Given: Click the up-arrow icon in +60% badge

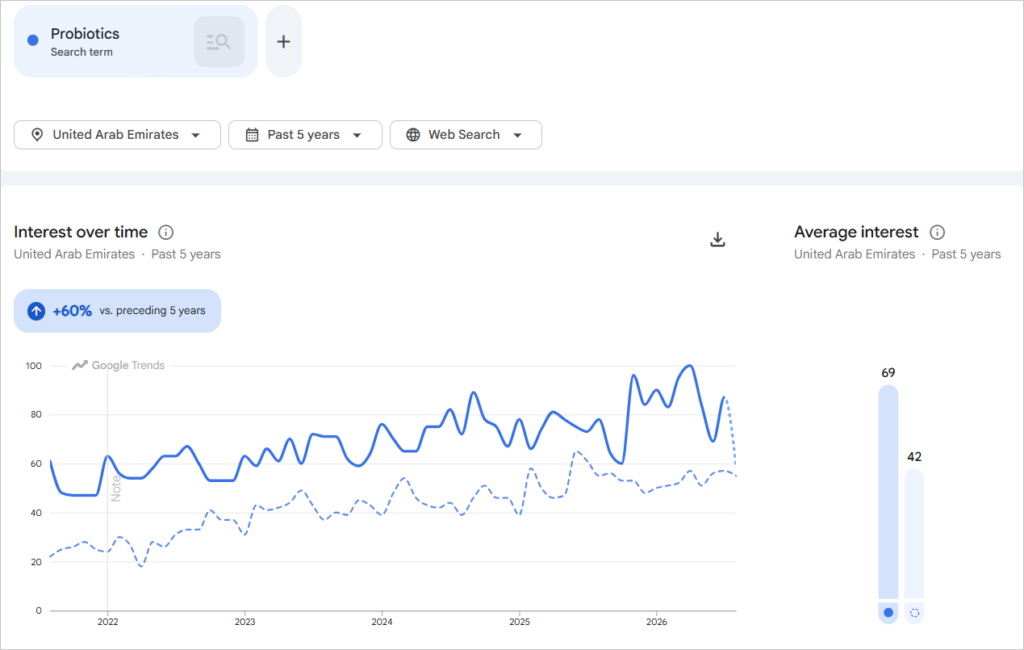Looking at the screenshot, I should (x=37, y=311).
